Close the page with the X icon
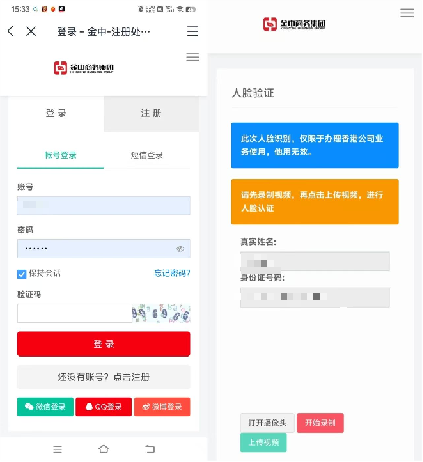423x462 pixels. coord(31,31)
